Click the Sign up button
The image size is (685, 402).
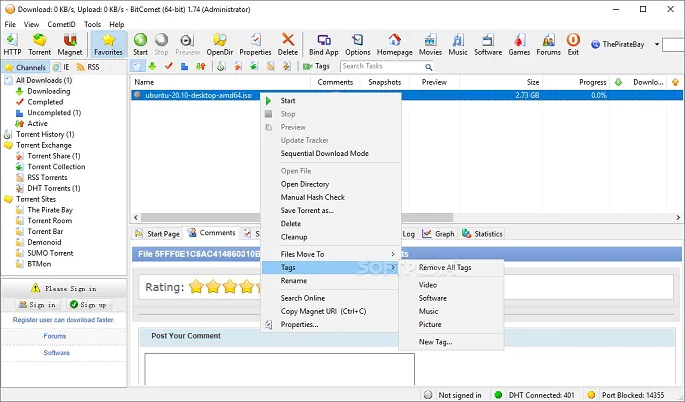(x=88, y=305)
